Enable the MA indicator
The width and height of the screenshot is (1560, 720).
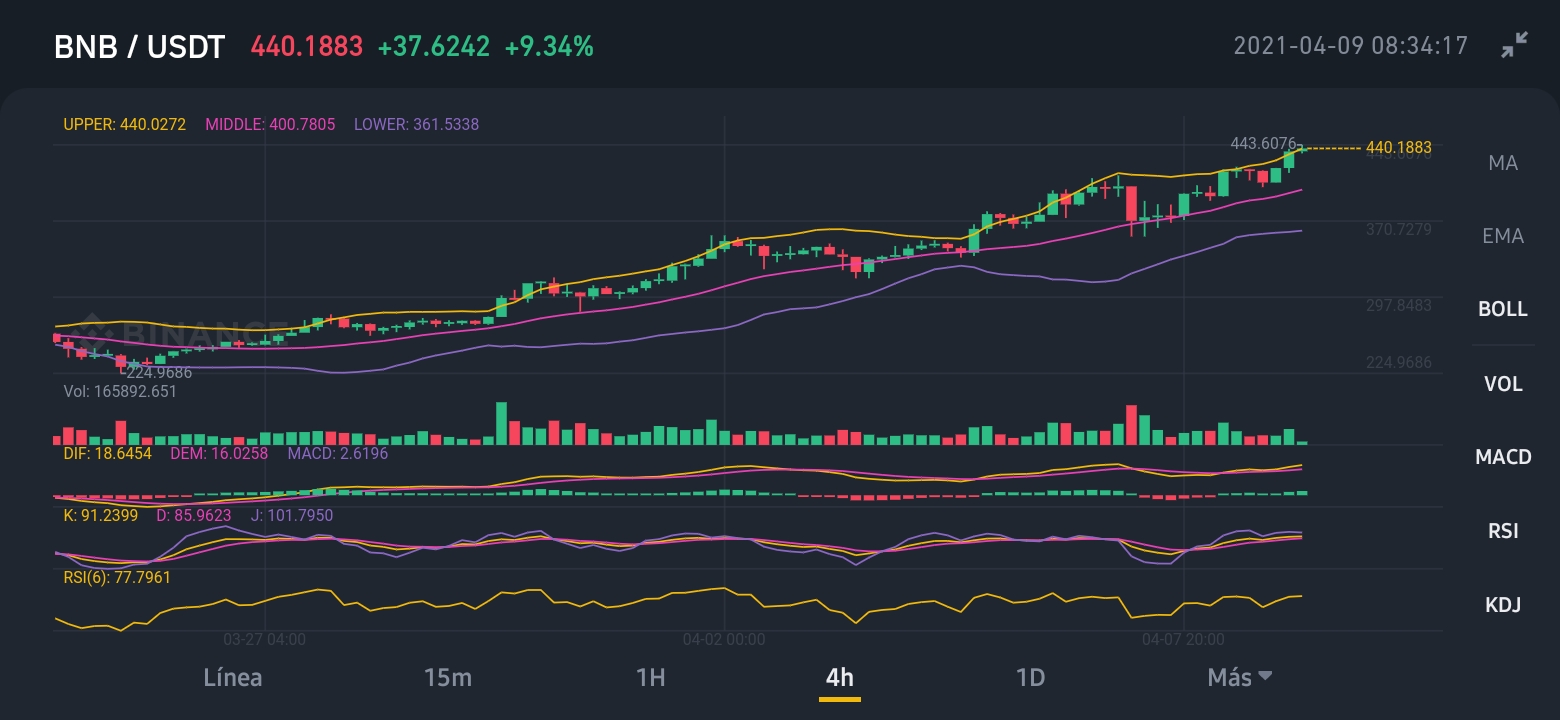(x=1503, y=162)
